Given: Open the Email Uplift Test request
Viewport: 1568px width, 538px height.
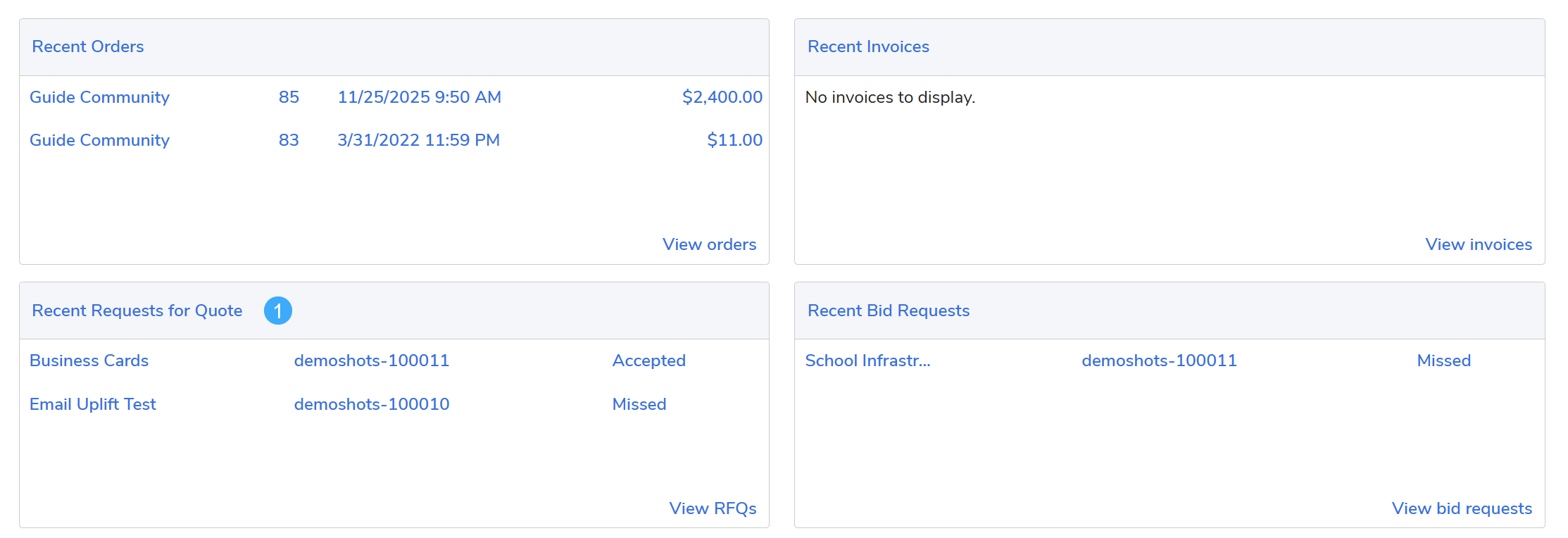Looking at the screenshot, I should click(x=93, y=404).
